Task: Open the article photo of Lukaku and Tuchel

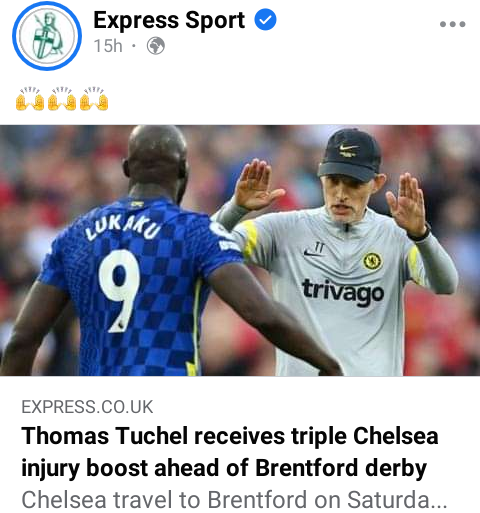Action: [240, 250]
